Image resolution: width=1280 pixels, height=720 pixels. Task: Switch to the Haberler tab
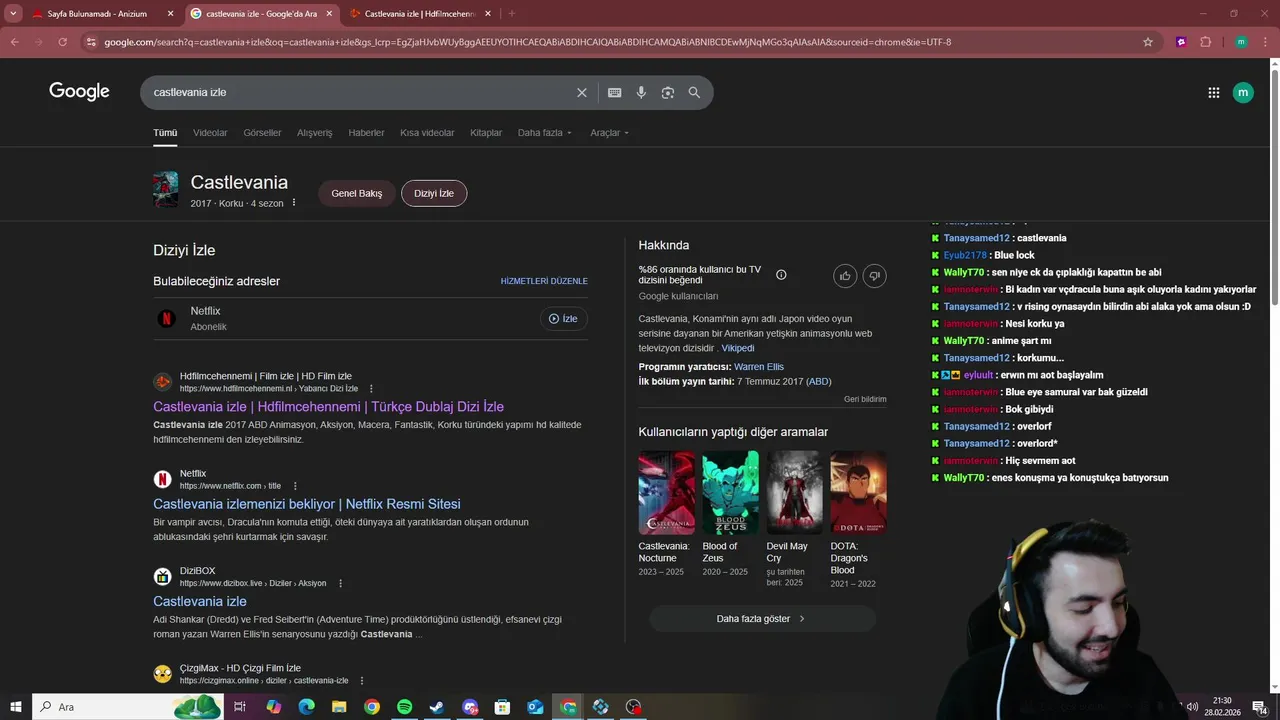tap(366, 133)
